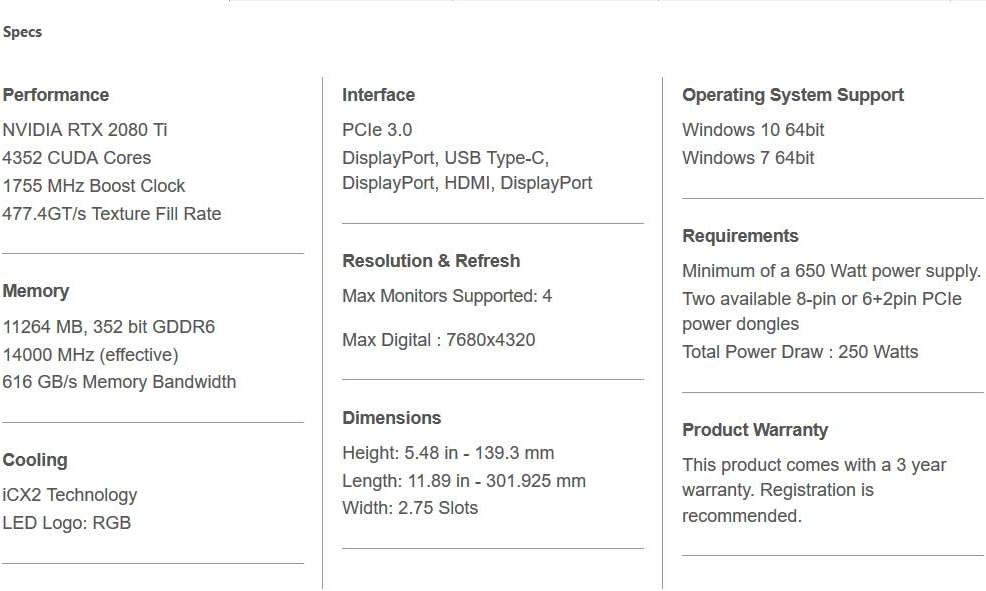The width and height of the screenshot is (986, 591).
Task: Select the iCX2 Technology text
Action: pyautogui.click(x=70, y=495)
